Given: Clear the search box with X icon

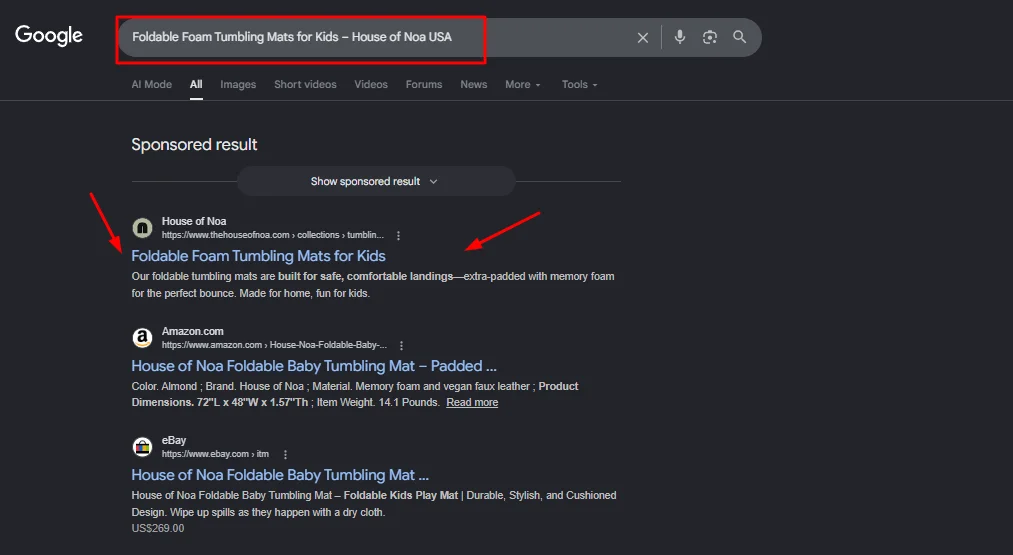Looking at the screenshot, I should click(x=643, y=37).
